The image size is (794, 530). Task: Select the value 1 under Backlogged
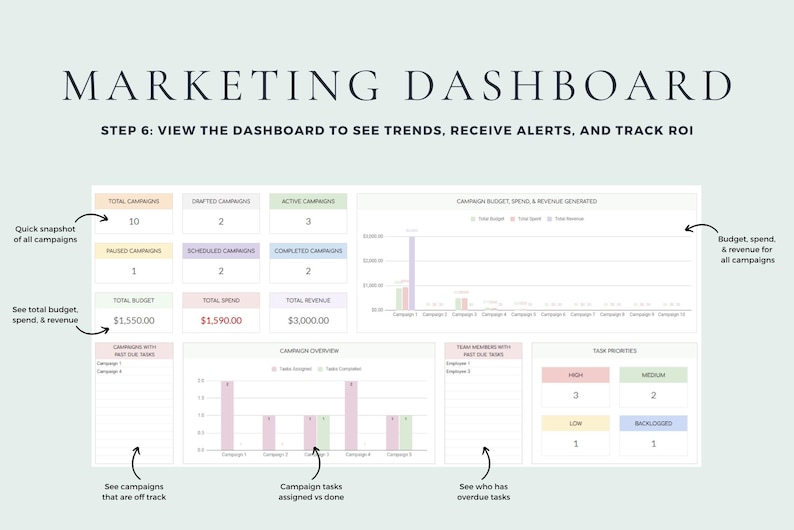[653, 443]
